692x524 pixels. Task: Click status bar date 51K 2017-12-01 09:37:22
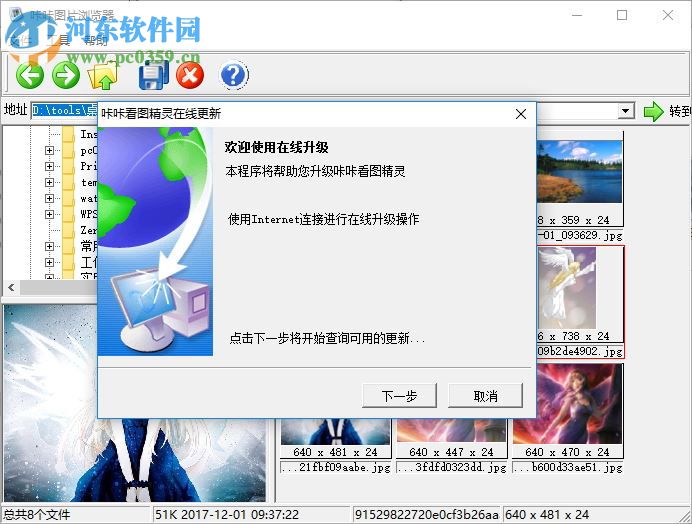[227, 515]
